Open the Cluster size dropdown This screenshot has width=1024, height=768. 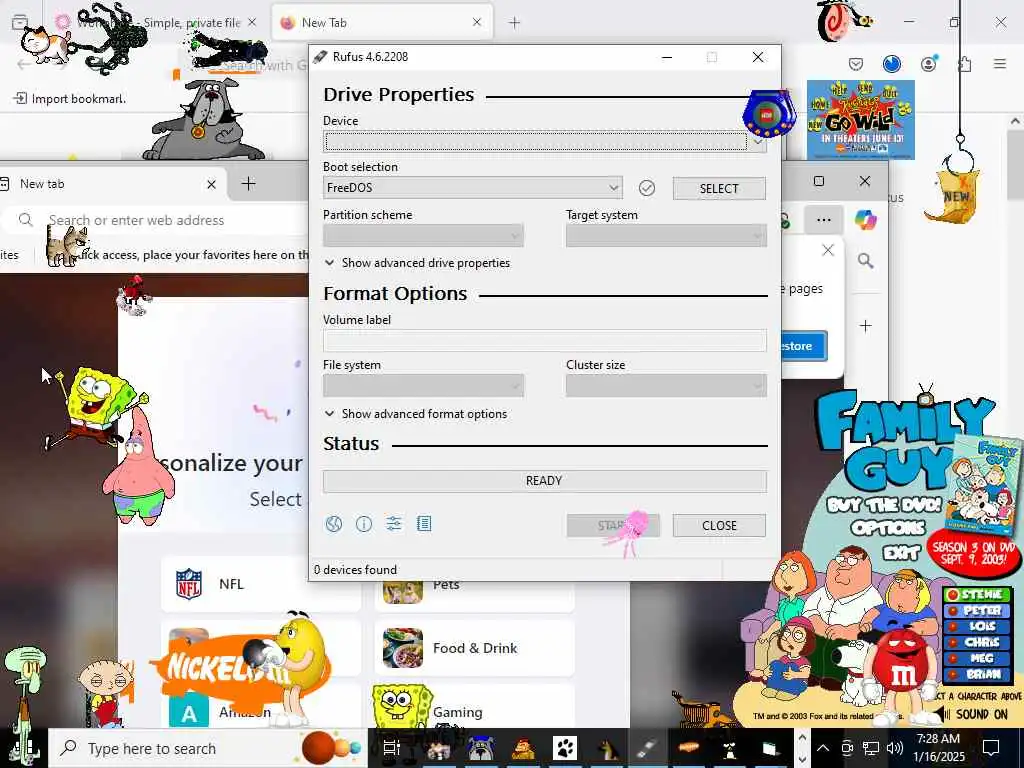(x=666, y=386)
